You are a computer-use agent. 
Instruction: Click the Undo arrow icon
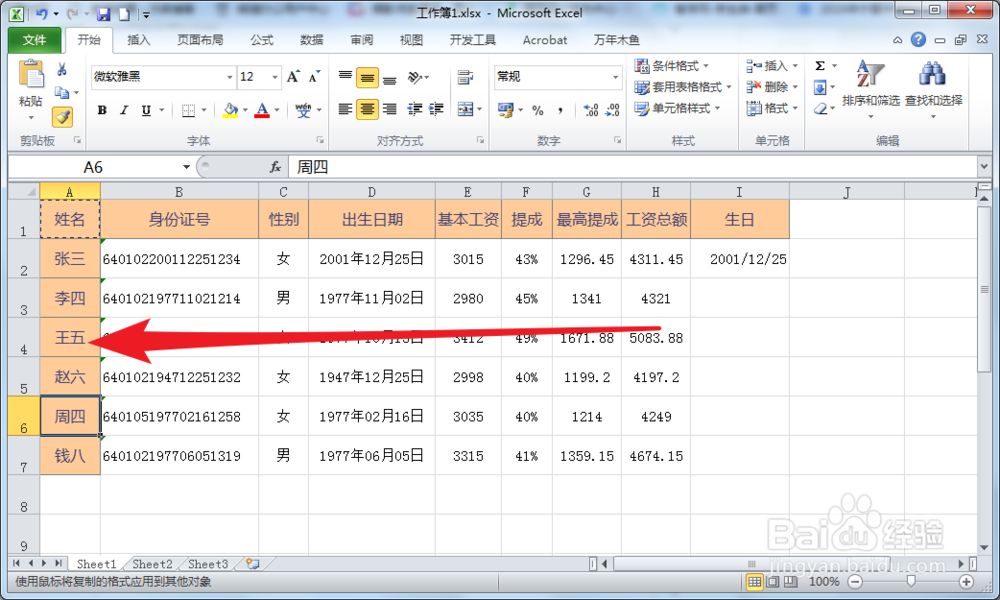click(x=41, y=13)
